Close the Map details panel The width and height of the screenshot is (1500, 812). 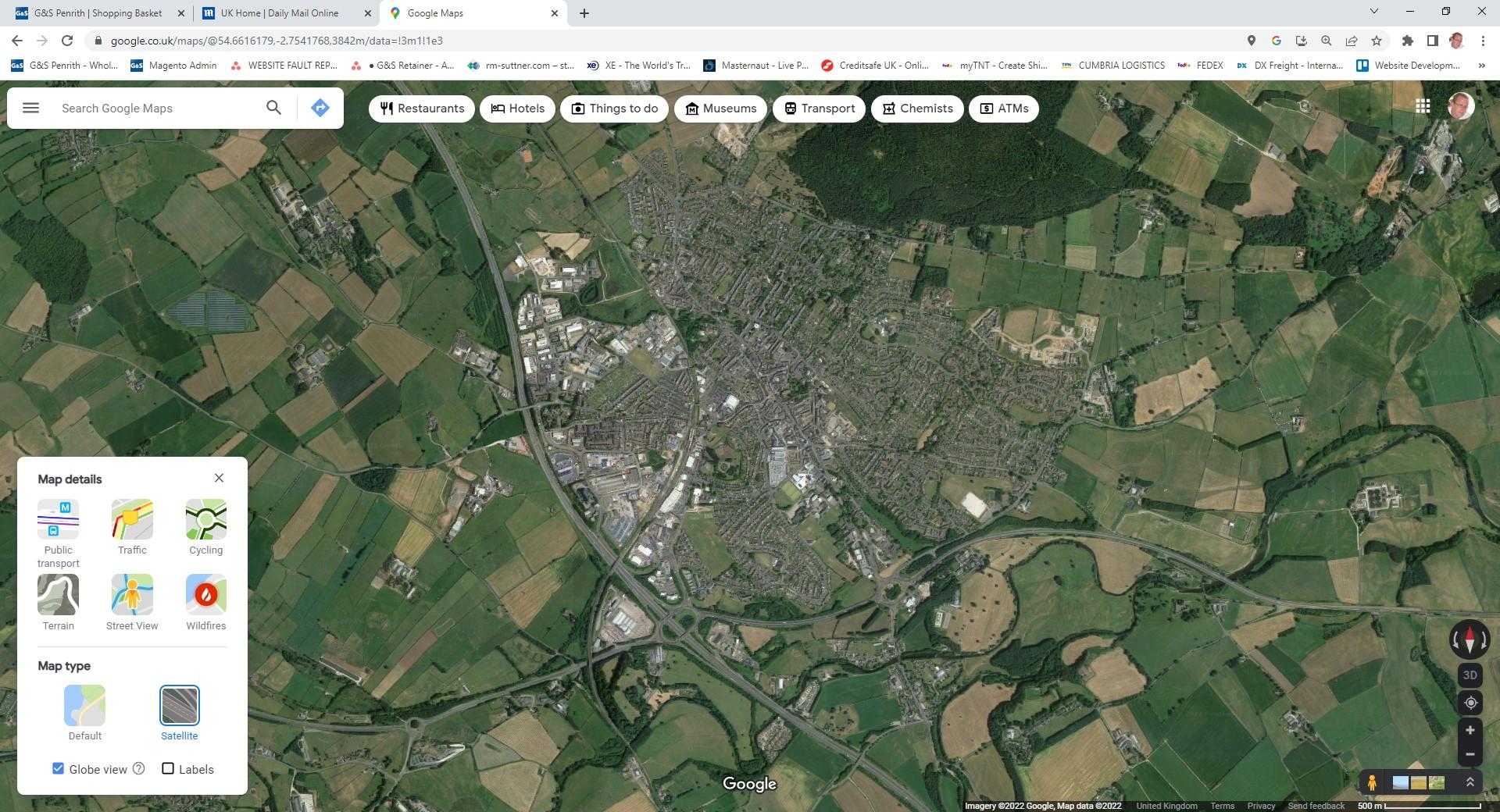(219, 478)
